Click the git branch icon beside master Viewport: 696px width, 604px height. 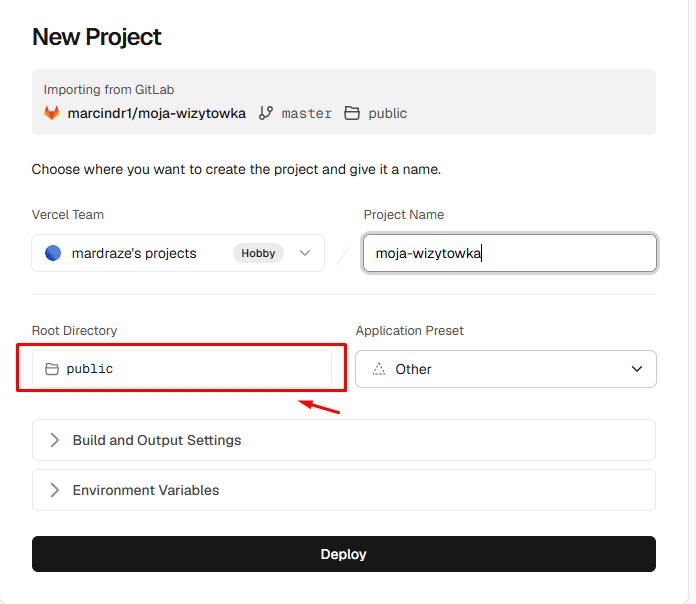click(x=266, y=113)
